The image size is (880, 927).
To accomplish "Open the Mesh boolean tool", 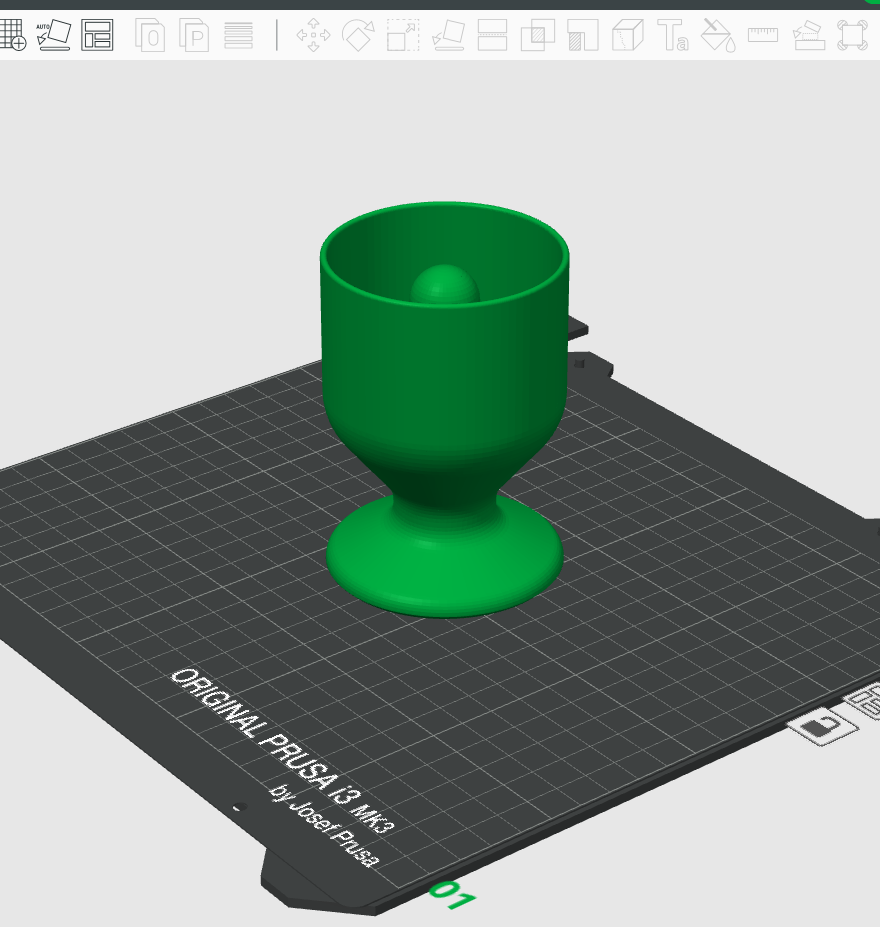I will (x=538, y=35).
